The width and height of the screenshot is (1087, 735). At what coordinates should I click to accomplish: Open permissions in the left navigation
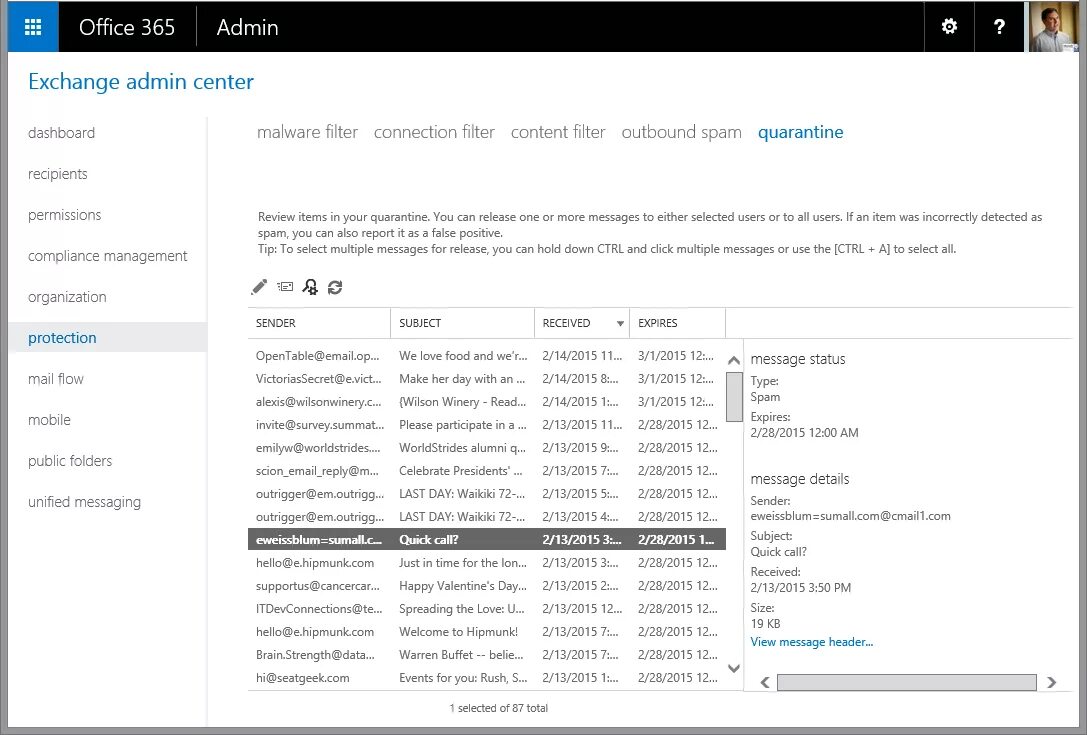[64, 214]
